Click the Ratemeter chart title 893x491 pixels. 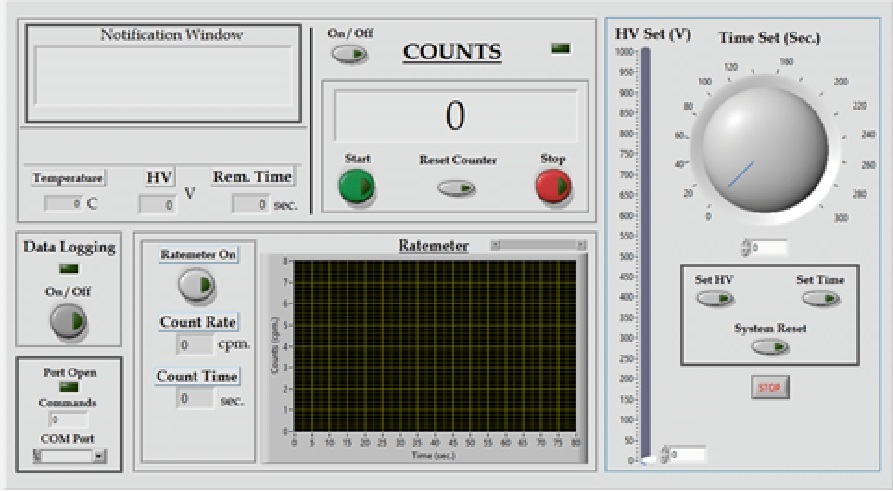(433, 246)
